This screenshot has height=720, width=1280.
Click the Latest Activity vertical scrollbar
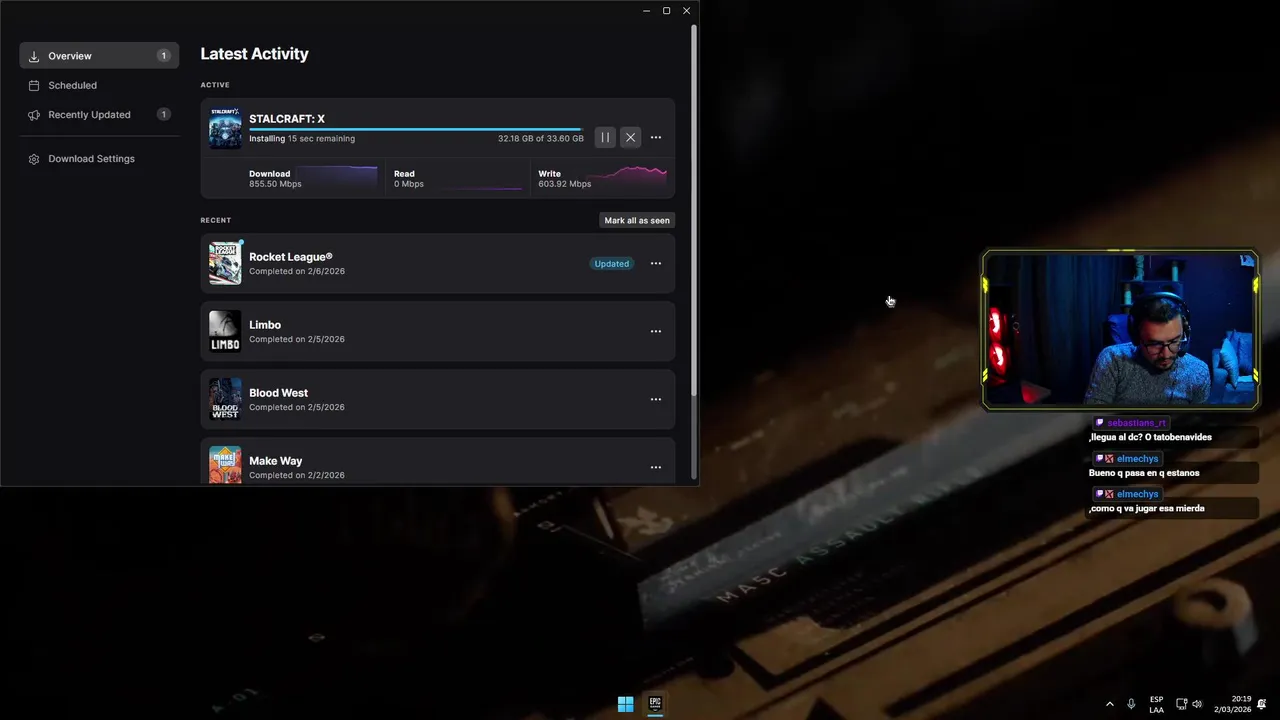coord(694,210)
